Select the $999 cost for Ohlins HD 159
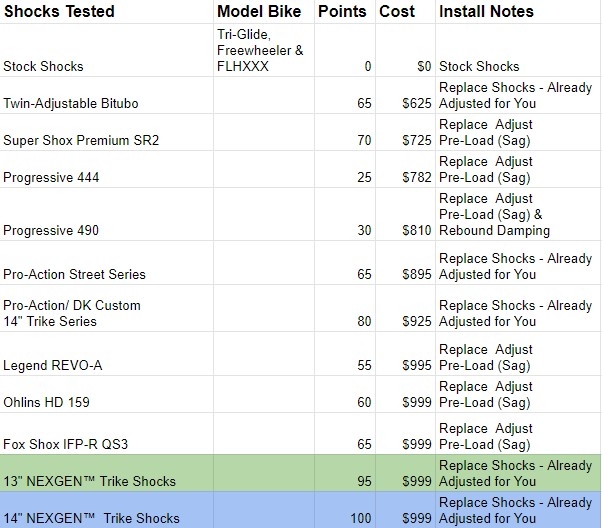Viewport: 602px width, 528px height. pyautogui.click(x=405, y=394)
